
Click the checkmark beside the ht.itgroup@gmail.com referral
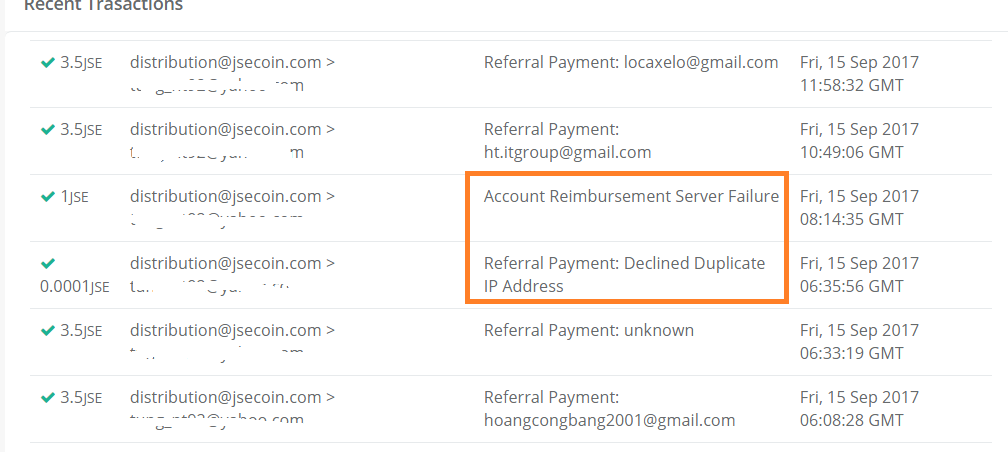click(48, 130)
